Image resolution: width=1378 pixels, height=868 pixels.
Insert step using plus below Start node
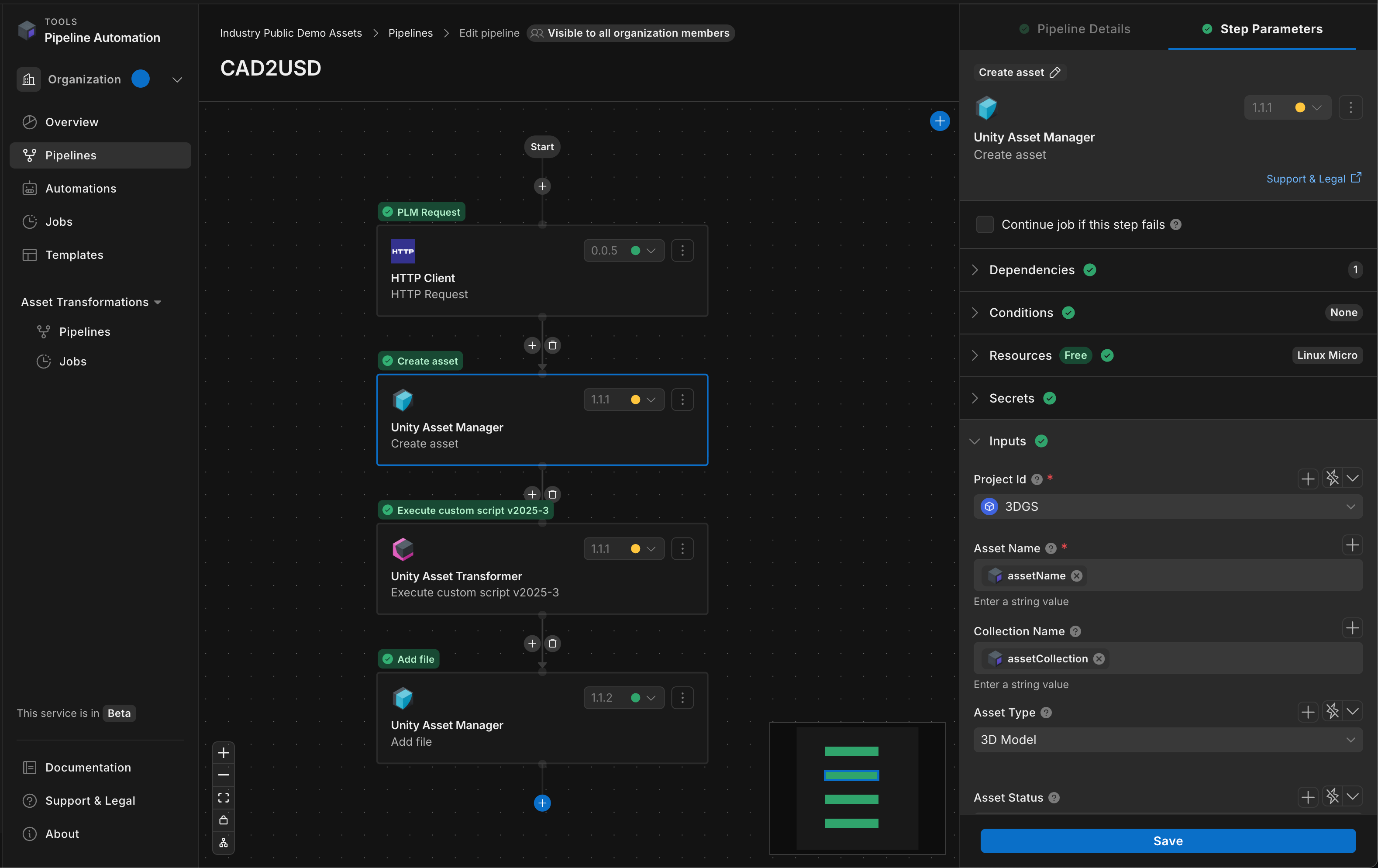[542, 186]
